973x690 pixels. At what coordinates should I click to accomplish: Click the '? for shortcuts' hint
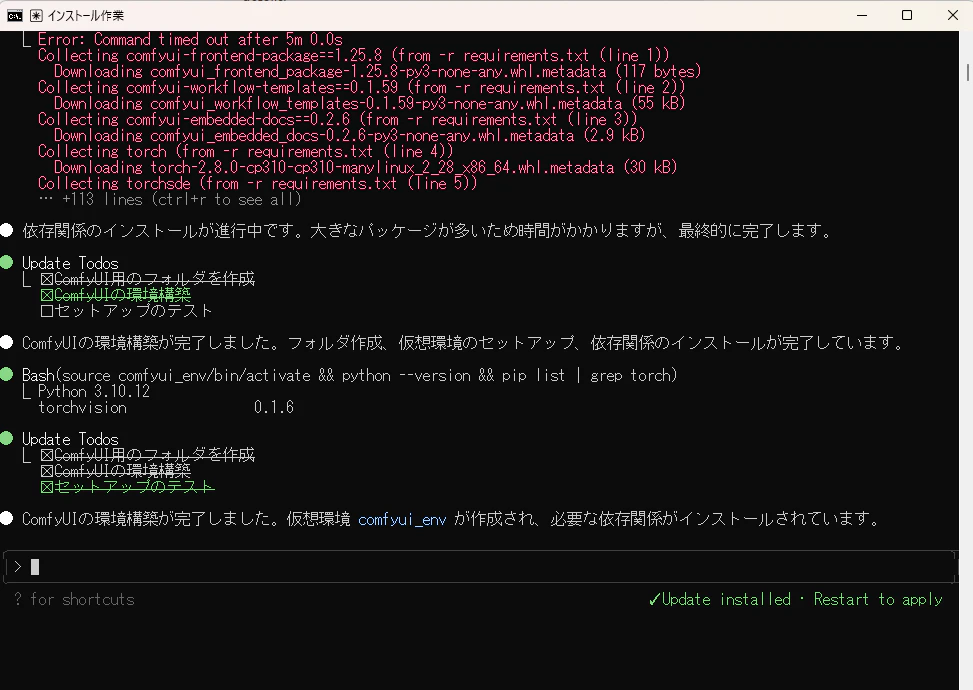point(74,599)
